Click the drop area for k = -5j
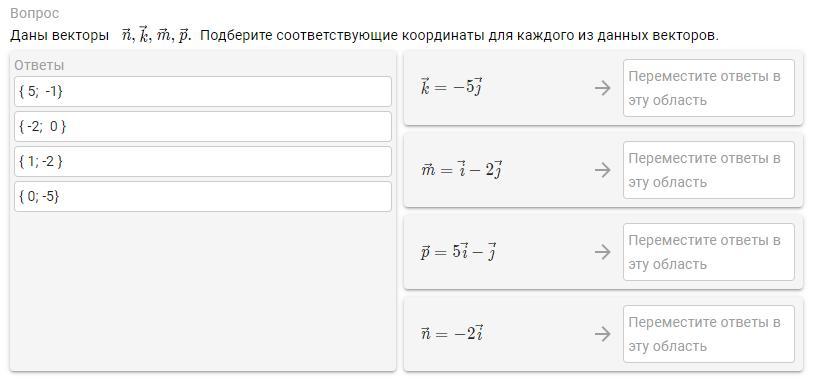This screenshot has width=835, height=392. [709, 88]
